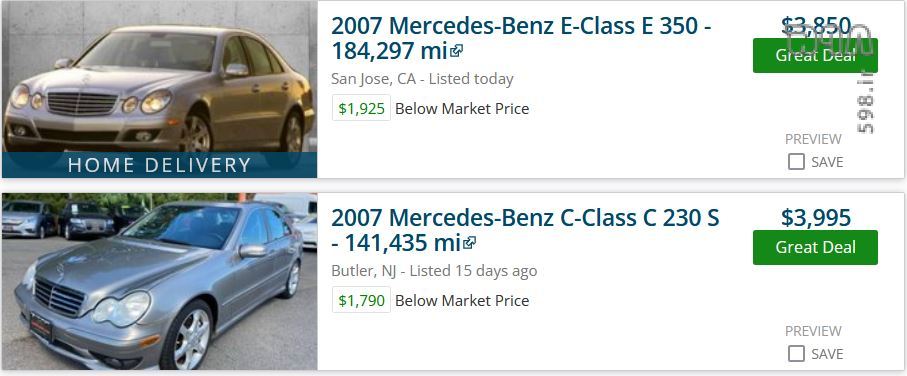
Task: Open the 2007 Mercedes-Benz E-Class E 350 listing
Action: 521,38
